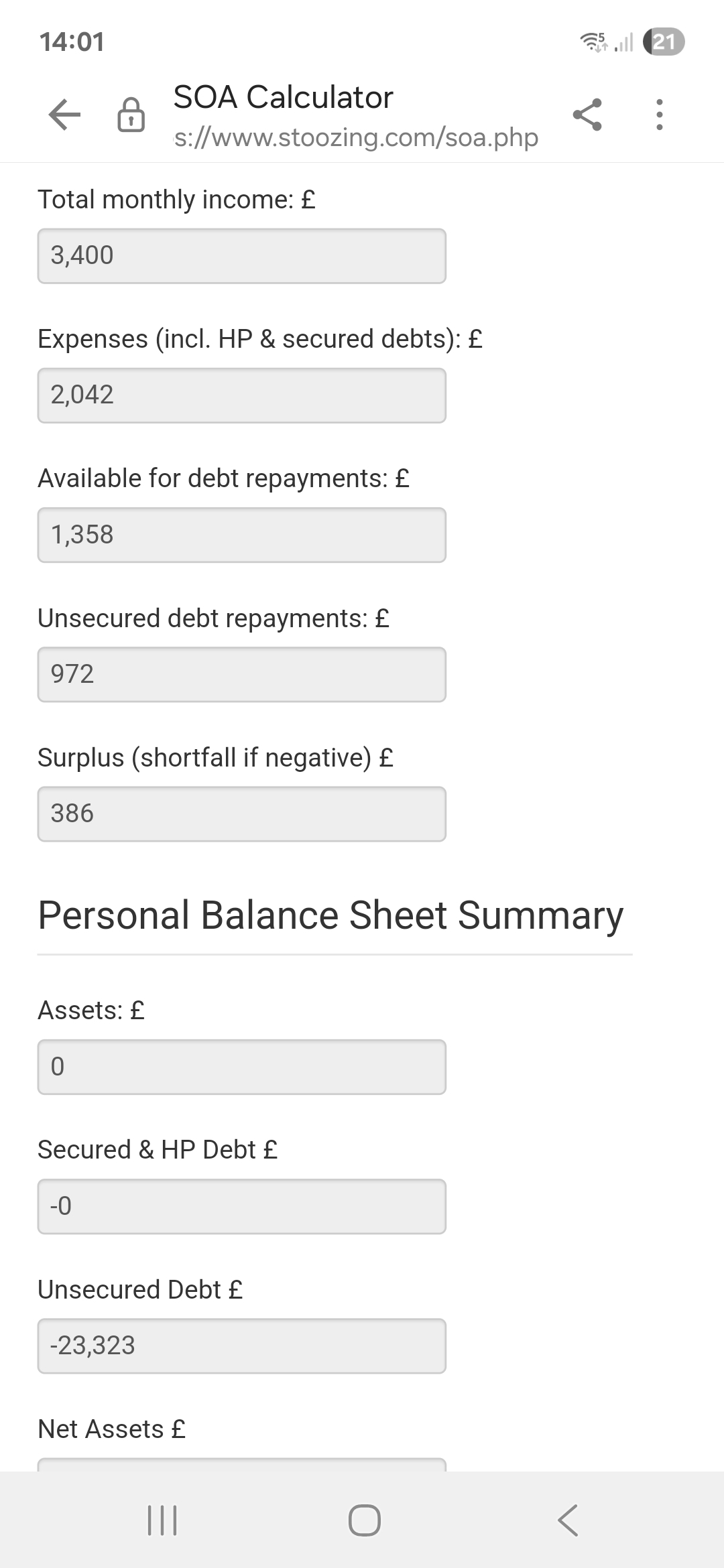Select the Secured & HP Debt field
The height and width of the screenshot is (1568, 724).
point(241,1206)
